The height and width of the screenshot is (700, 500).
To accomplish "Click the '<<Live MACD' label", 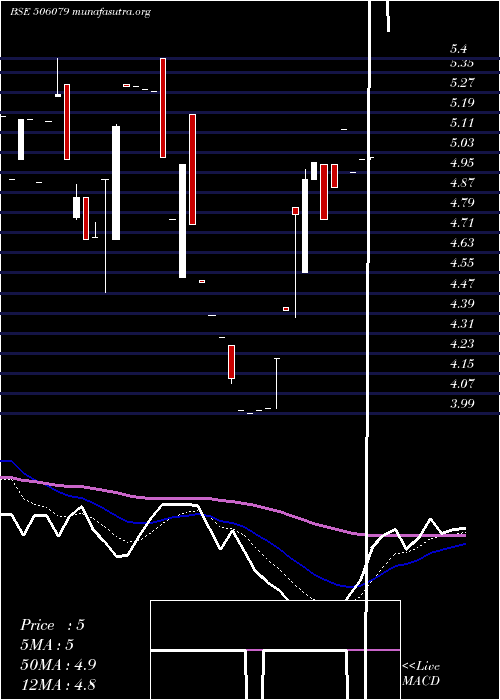I will click(421, 673).
